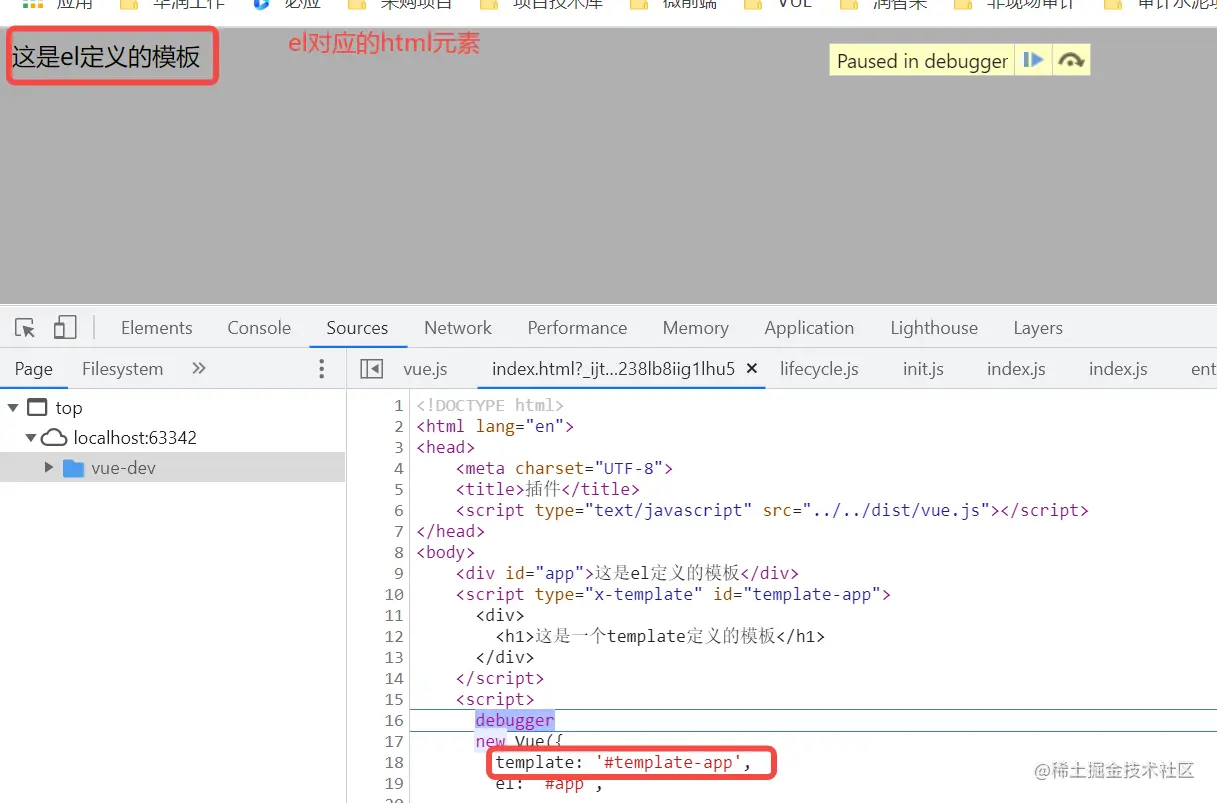Click the page text 这是el定义的模板
The image size is (1217, 803).
point(106,57)
